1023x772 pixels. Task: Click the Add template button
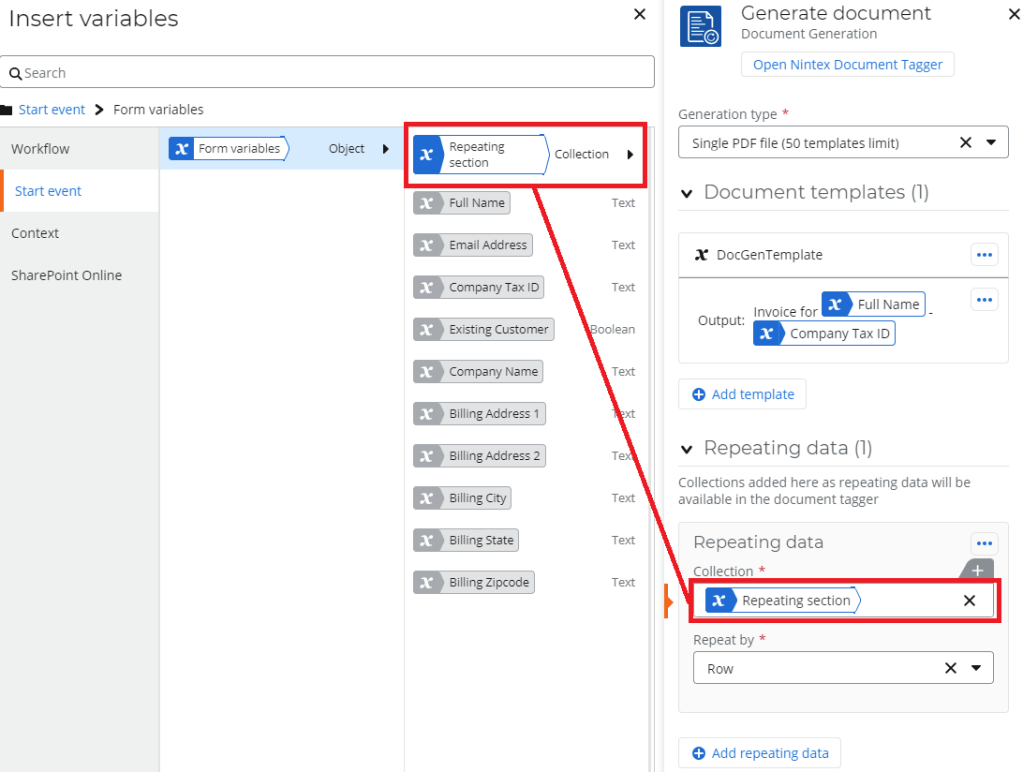(742, 395)
